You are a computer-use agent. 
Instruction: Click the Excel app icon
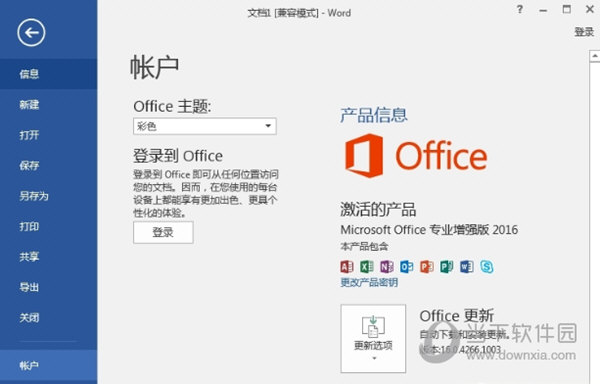point(367,266)
